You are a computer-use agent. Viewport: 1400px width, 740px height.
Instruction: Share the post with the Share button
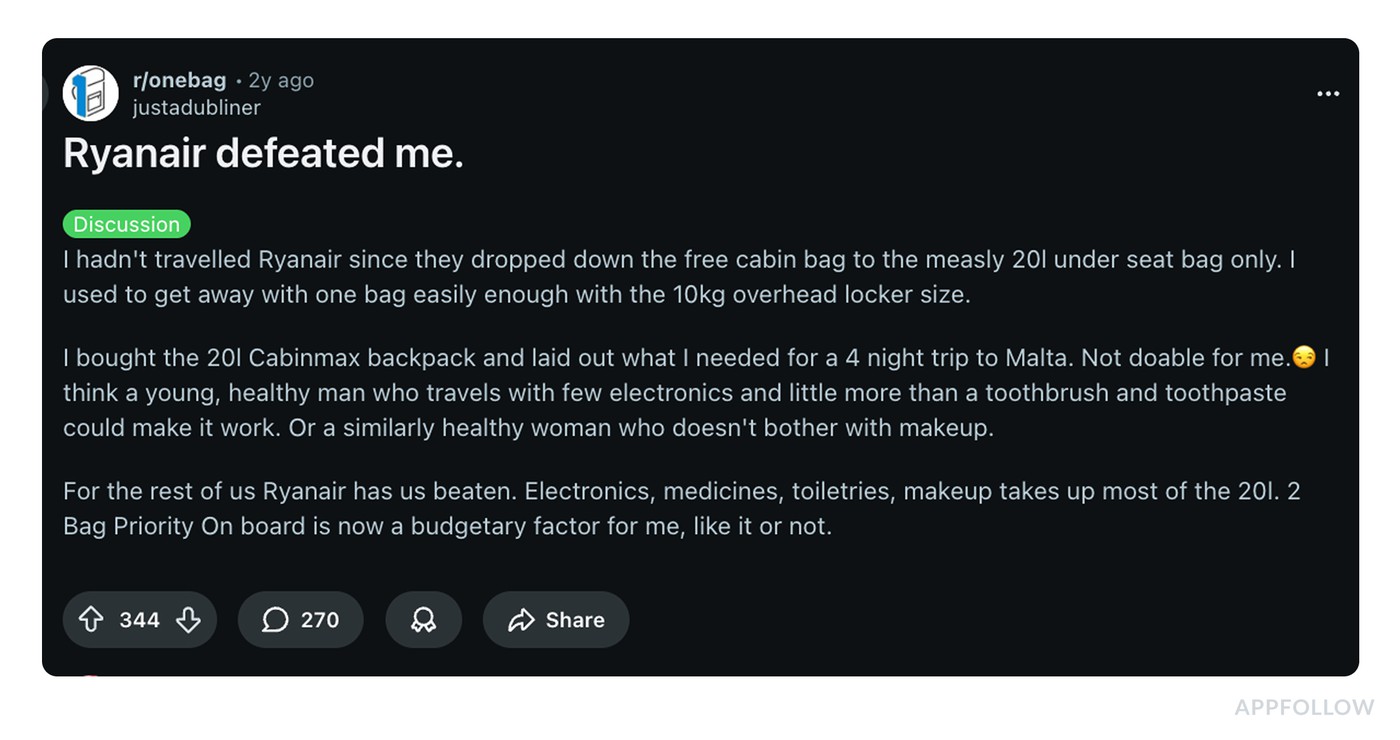556,620
